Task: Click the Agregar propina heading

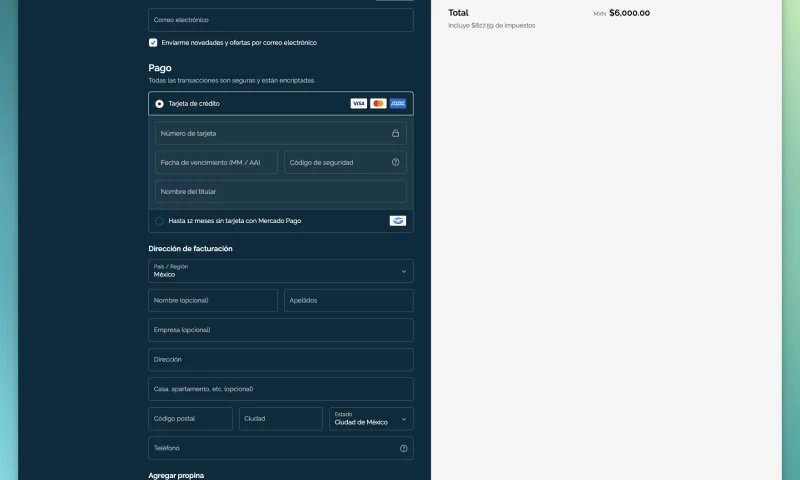Action: (176, 475)
